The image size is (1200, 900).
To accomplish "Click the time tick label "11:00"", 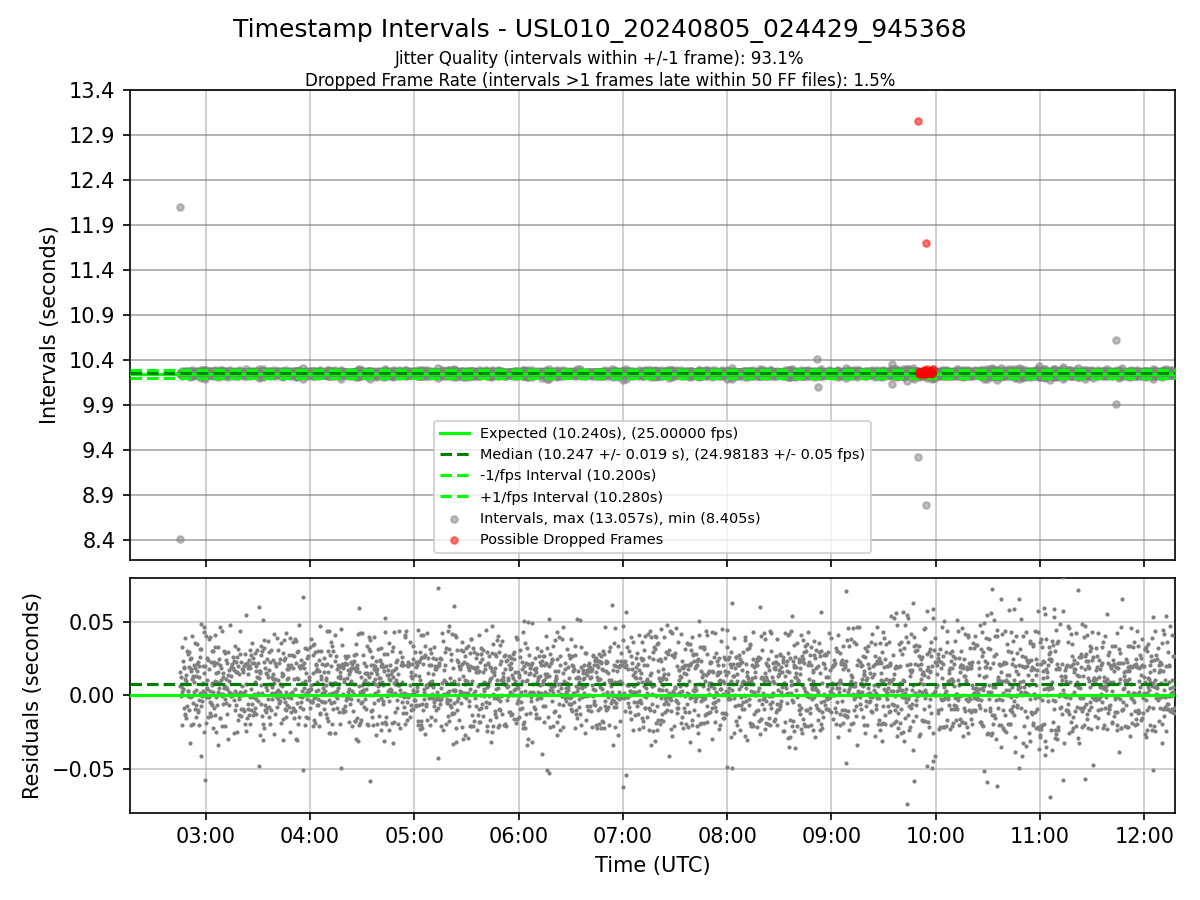I will coord(1040,834).
